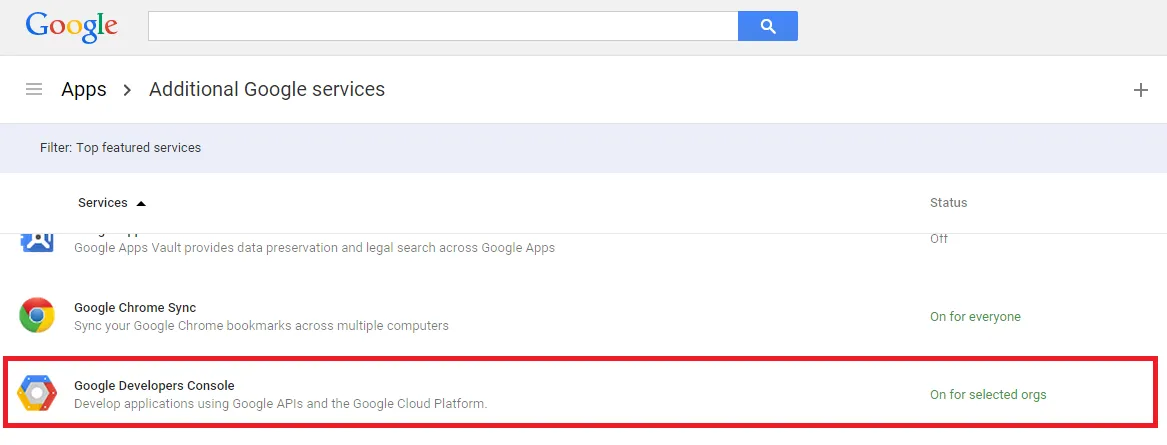
Task: Focus the Google search input field
Action: pos(443,26)
